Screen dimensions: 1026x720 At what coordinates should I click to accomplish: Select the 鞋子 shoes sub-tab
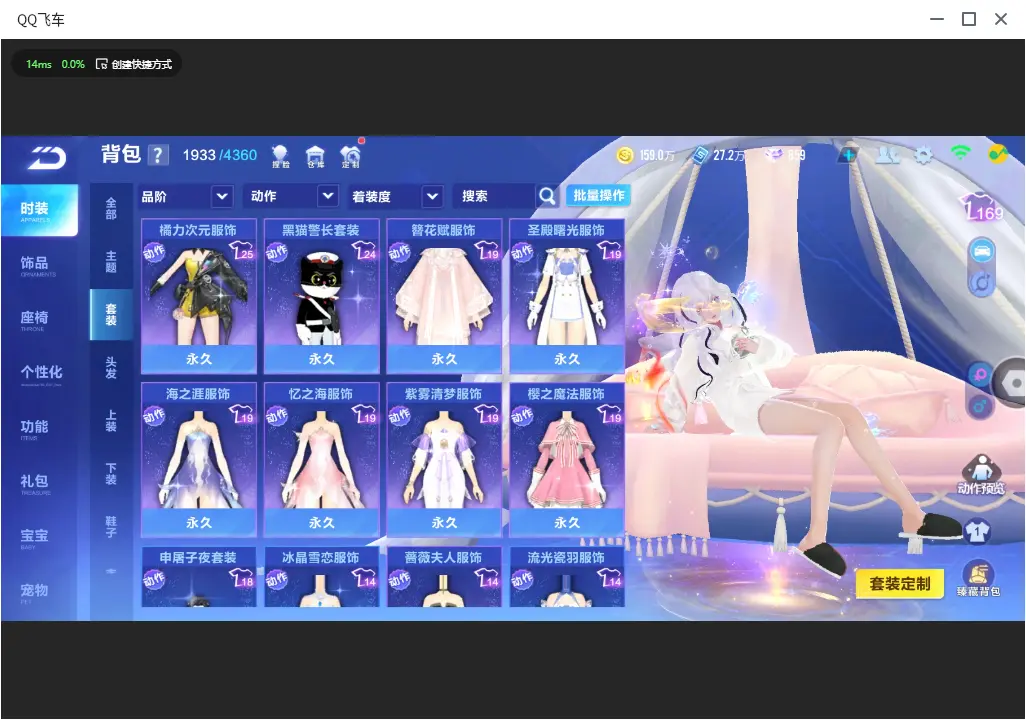pos(111,527)
